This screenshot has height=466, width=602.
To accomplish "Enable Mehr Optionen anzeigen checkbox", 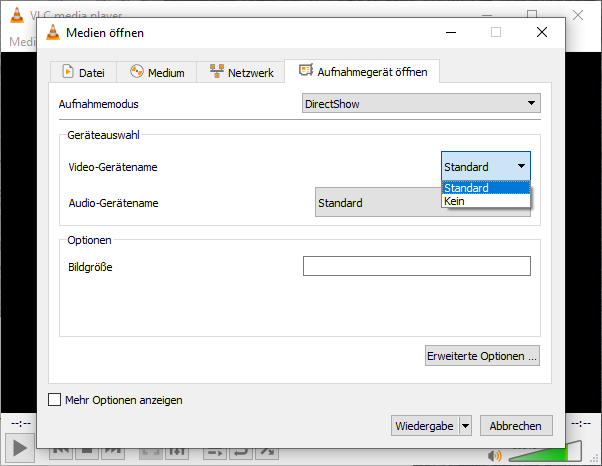I will 55,400.
